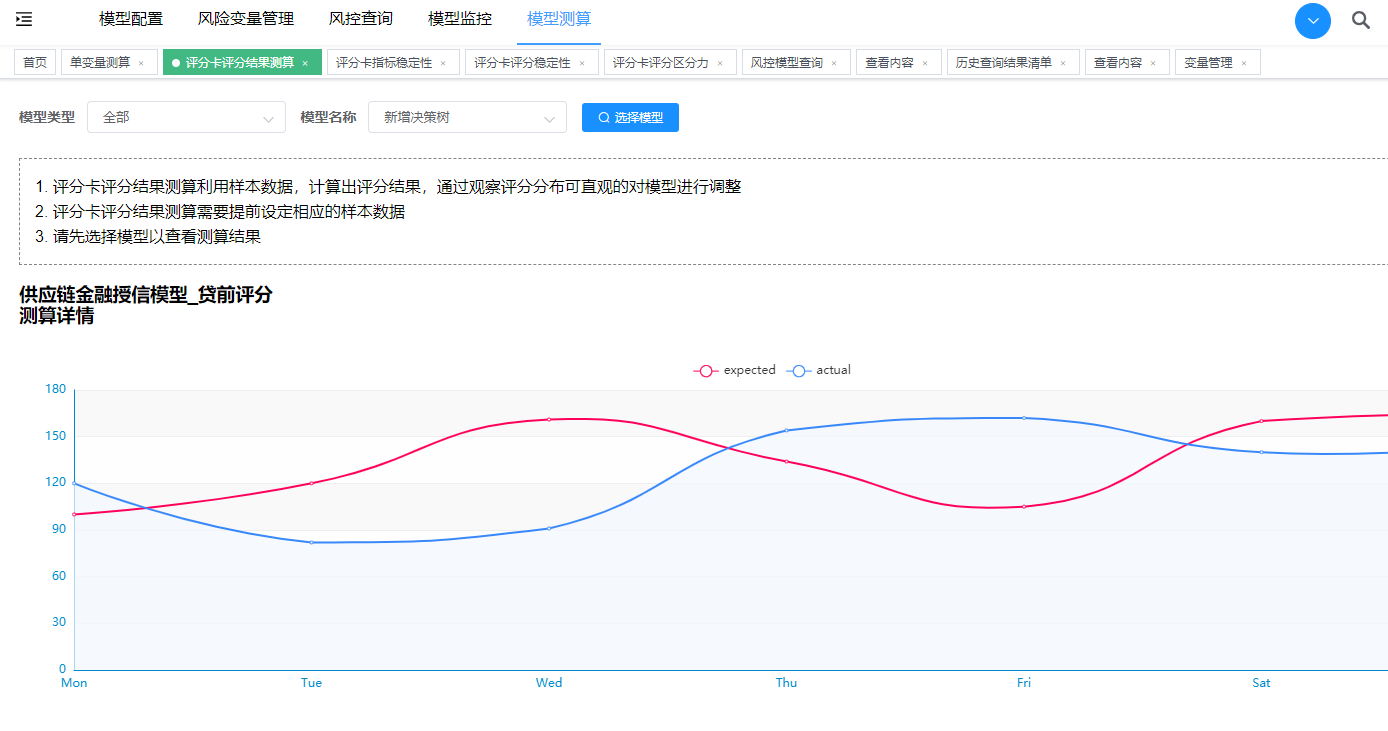Switch to the 首页 tab

point(35,62)
